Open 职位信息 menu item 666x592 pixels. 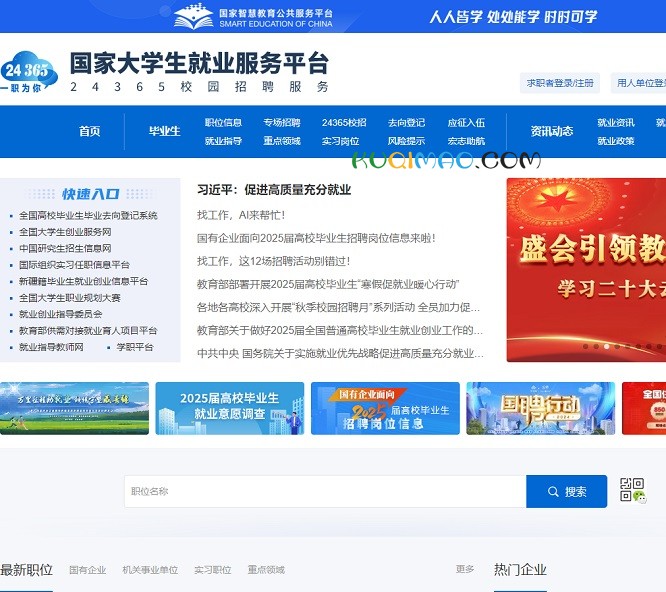(223, 123)
